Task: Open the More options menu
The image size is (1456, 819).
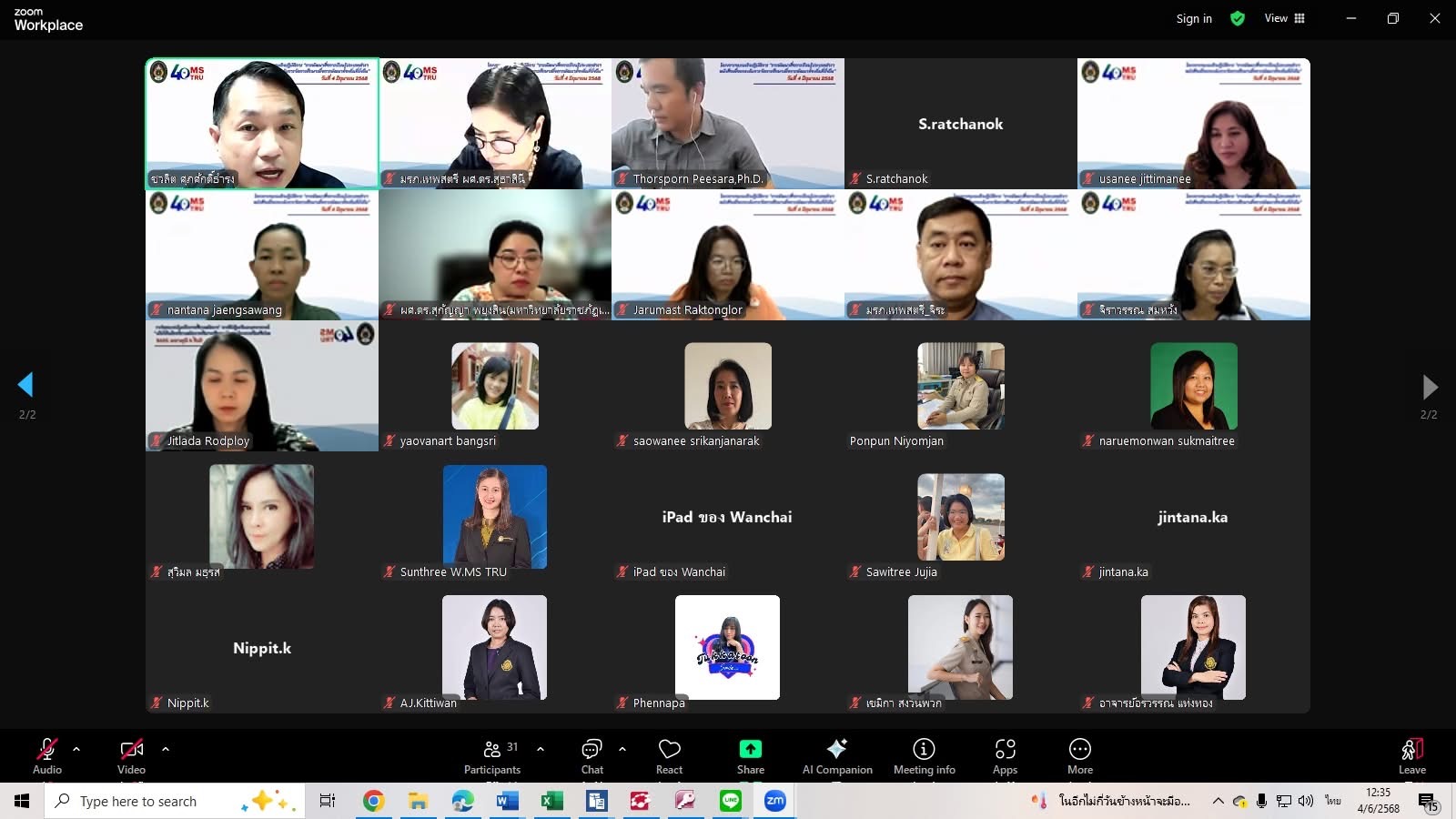Action: tap(1079, 755)
